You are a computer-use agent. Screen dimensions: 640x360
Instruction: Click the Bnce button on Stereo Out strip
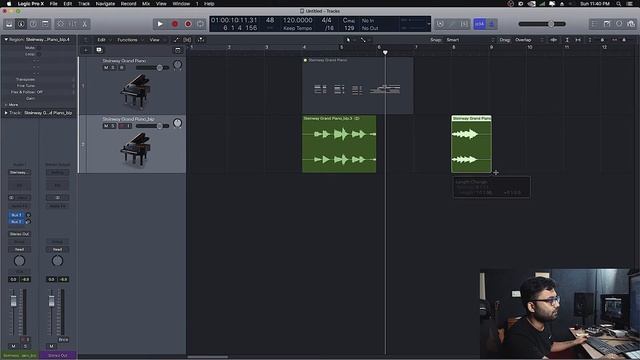(x=63, y=340)
